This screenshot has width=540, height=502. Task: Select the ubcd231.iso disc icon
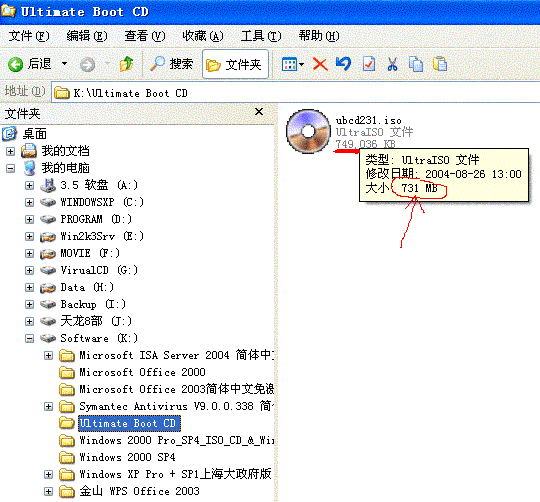(x=308, y=131)
